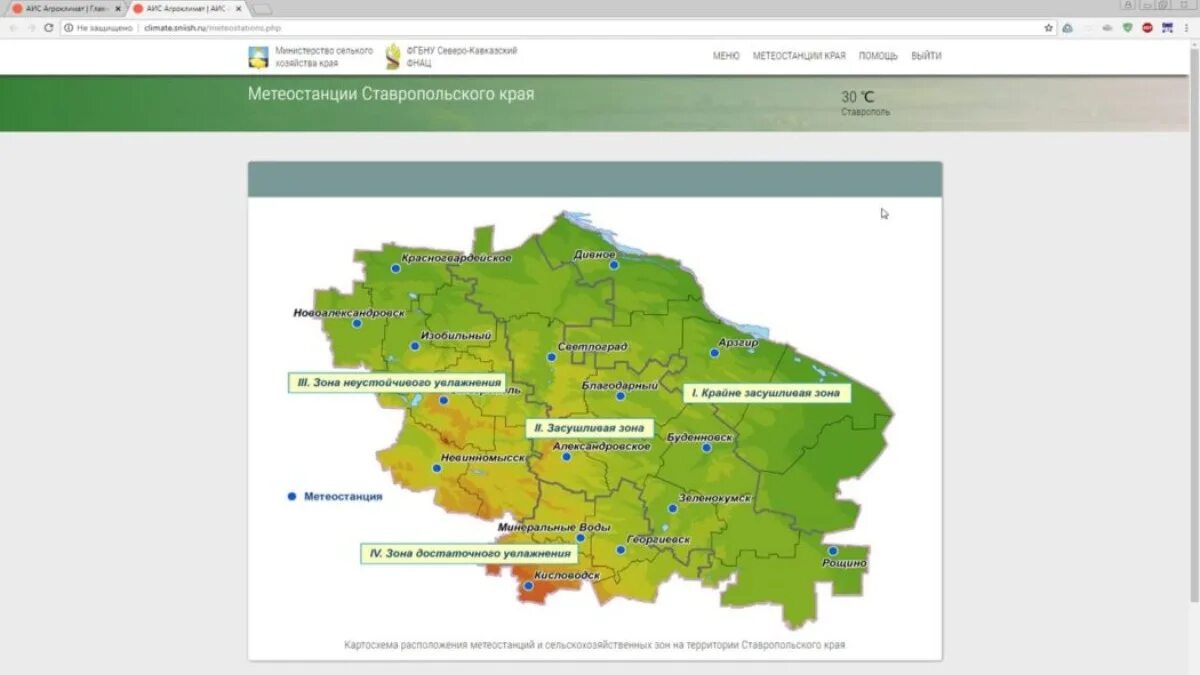Select the active 'АИС Агроклимат | АИС' tab
Image resolution: width=1200 pixels, height=675 pixels.
pos(187,8)
